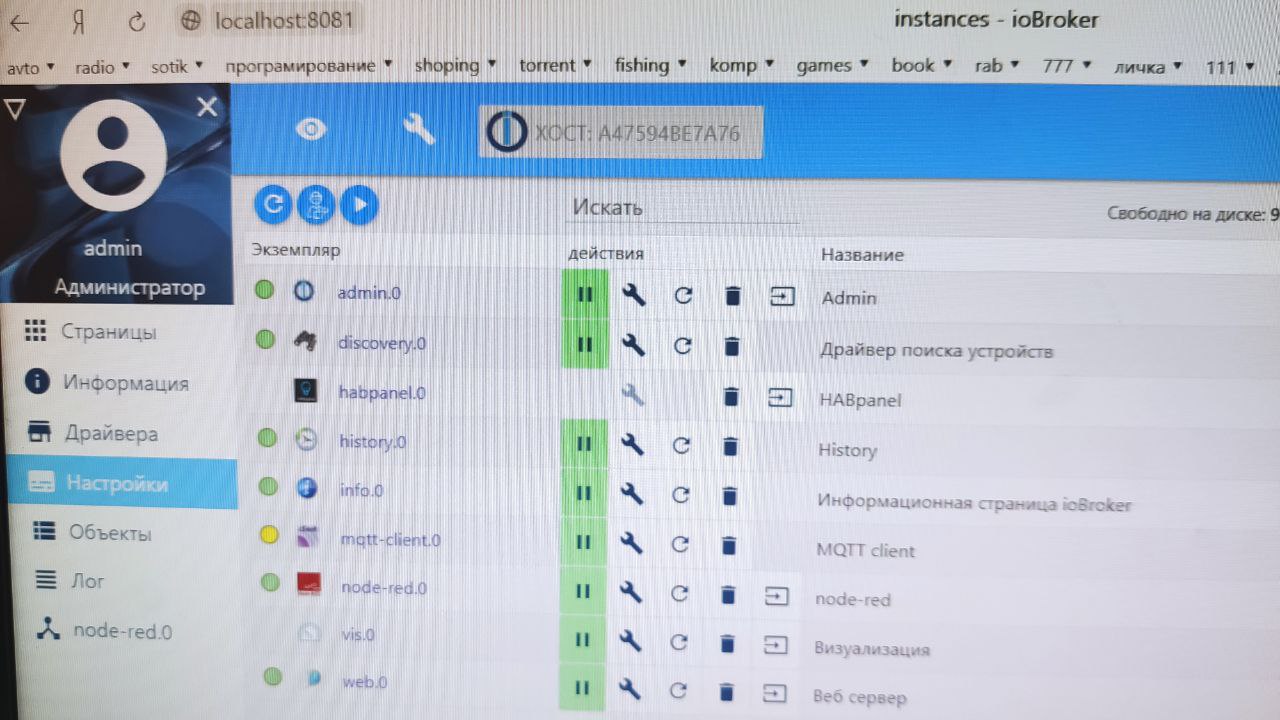
Task: Pause the discovery.0 instance
Action: coord(586,345)
